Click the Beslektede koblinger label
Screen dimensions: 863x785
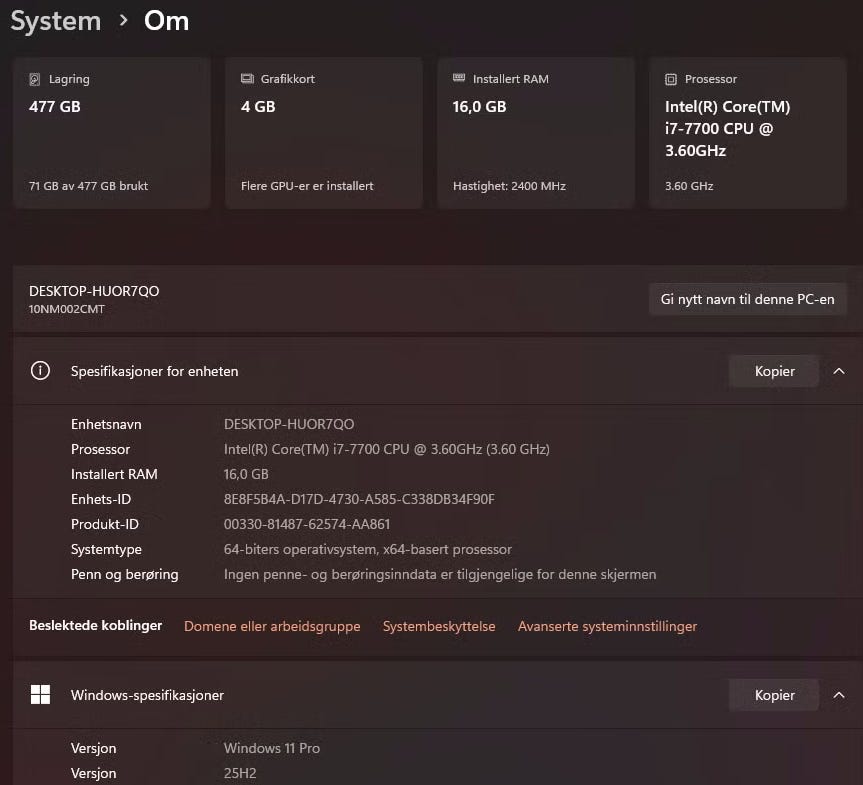click(95, 625)
